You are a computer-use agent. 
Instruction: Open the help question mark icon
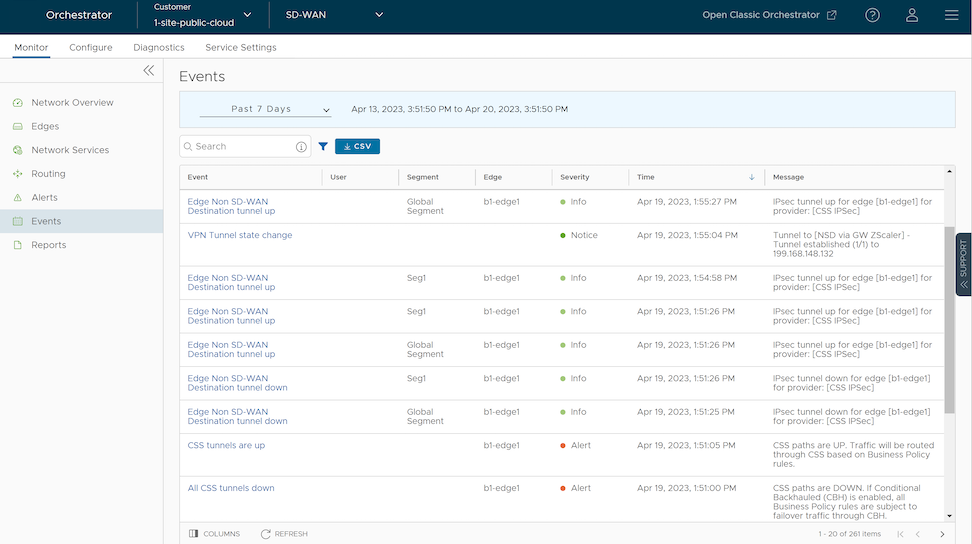click(x=872, y=15)
